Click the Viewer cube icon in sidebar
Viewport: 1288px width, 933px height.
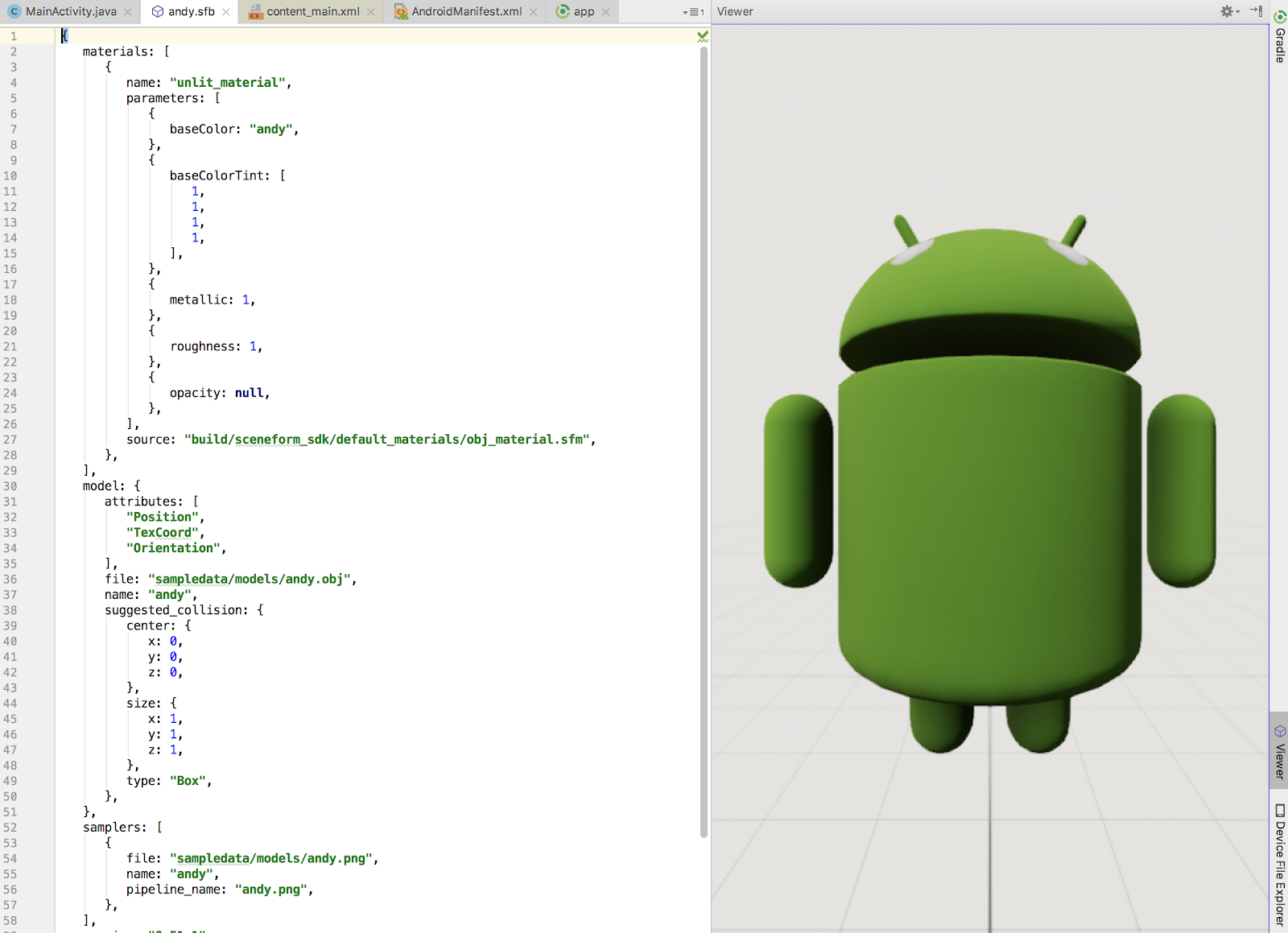(1280, 731)
